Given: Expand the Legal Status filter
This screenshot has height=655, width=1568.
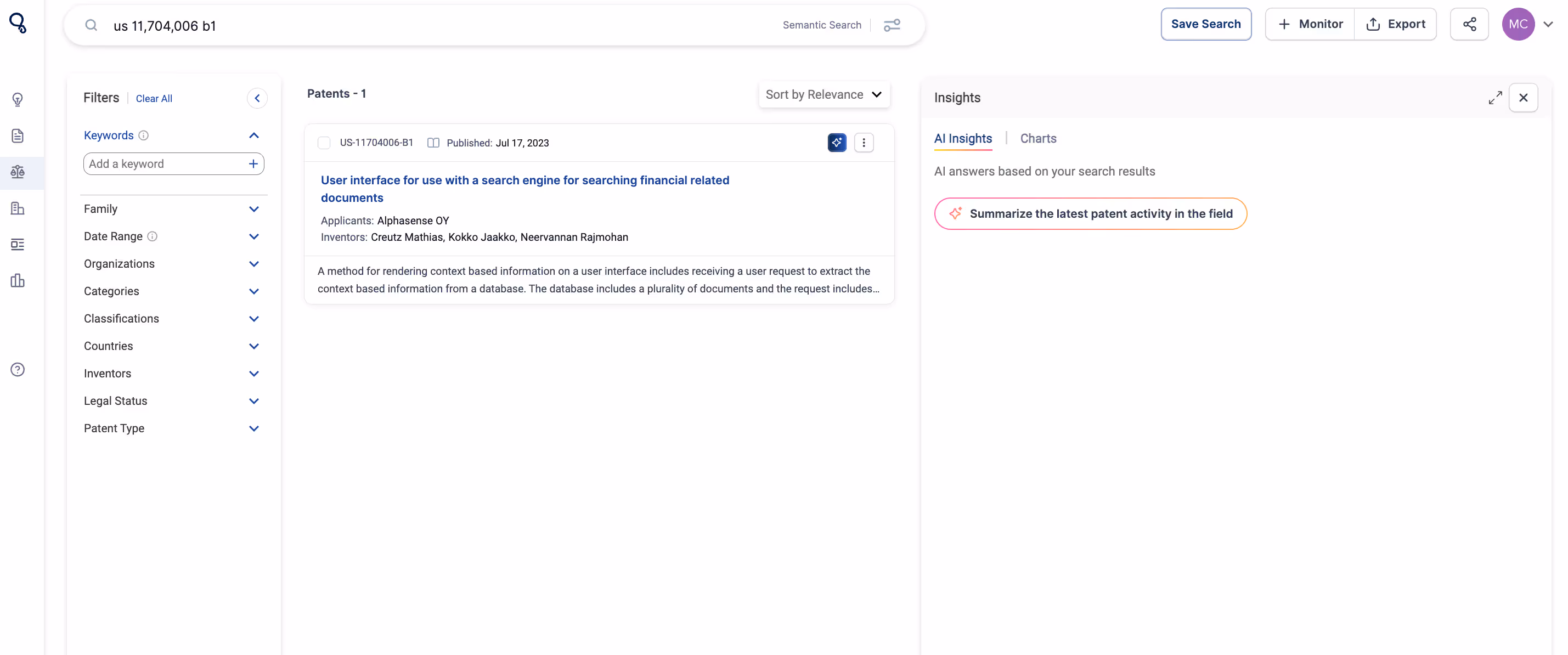Looking at the screenshot, I should coord(254,400).
